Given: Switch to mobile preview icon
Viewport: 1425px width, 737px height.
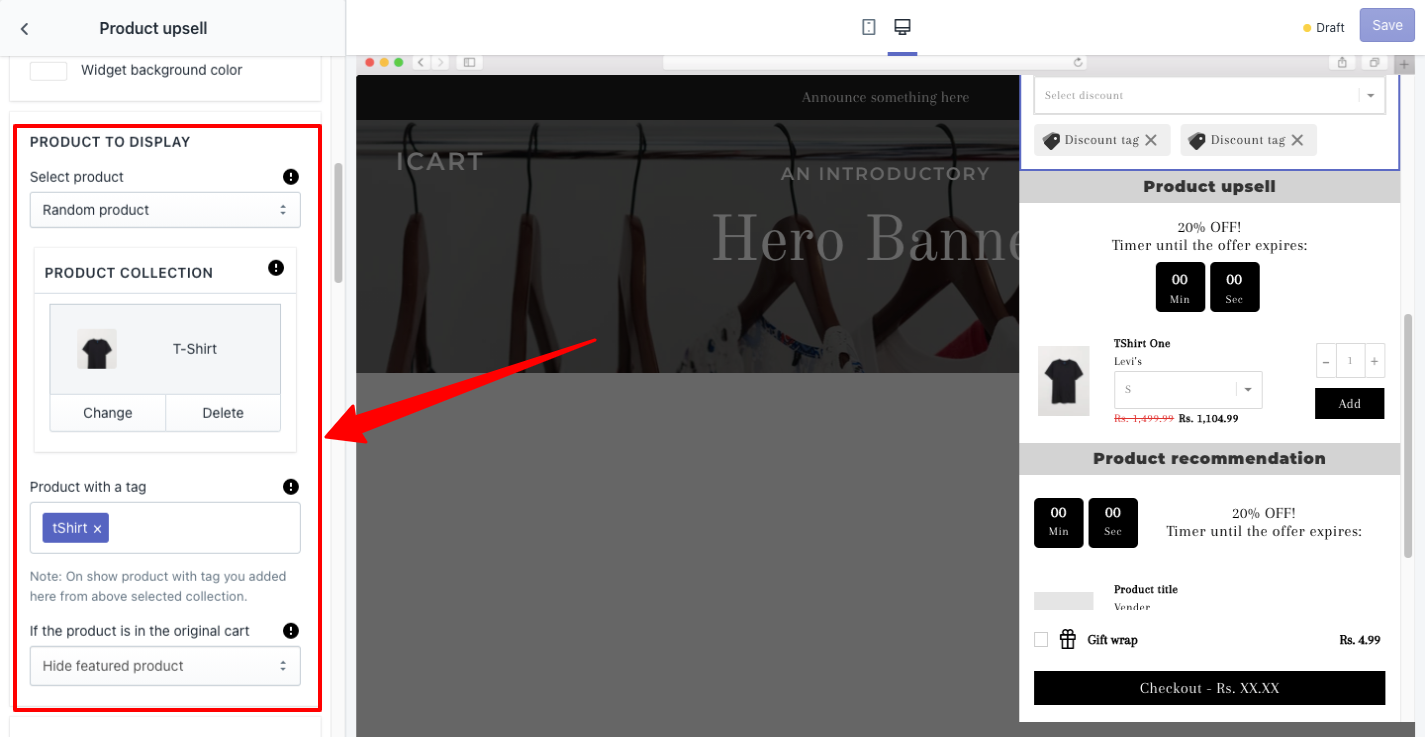Looking at the screenshot, I should click(869, 27).
